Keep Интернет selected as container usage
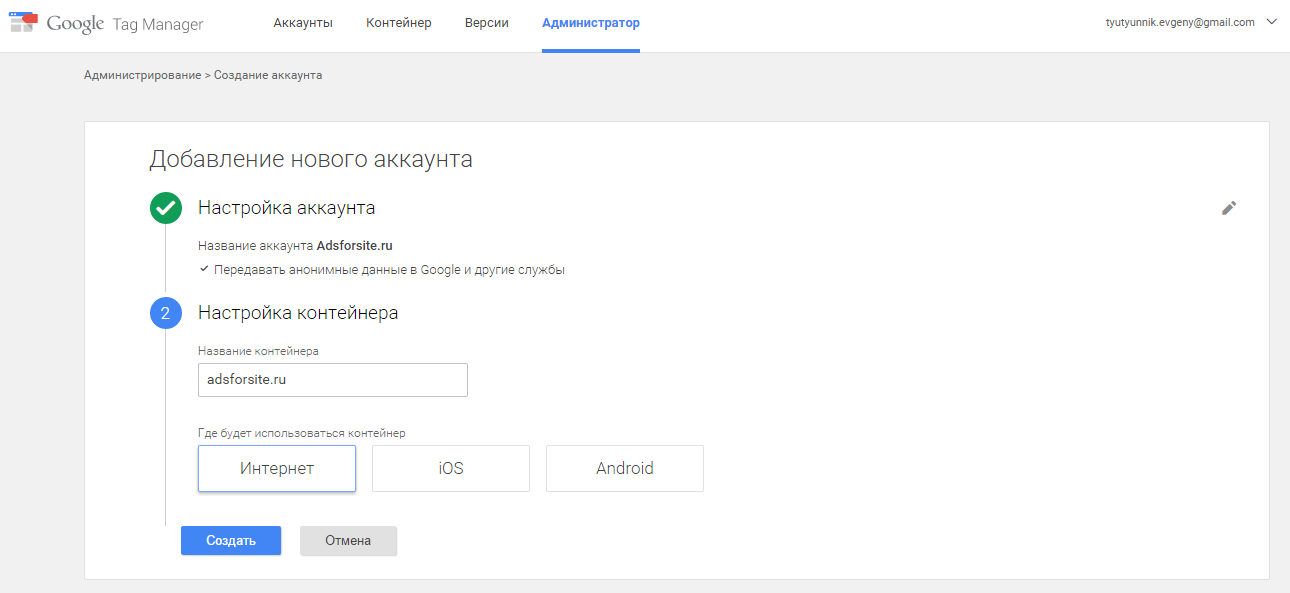 [x=276, y=468]
